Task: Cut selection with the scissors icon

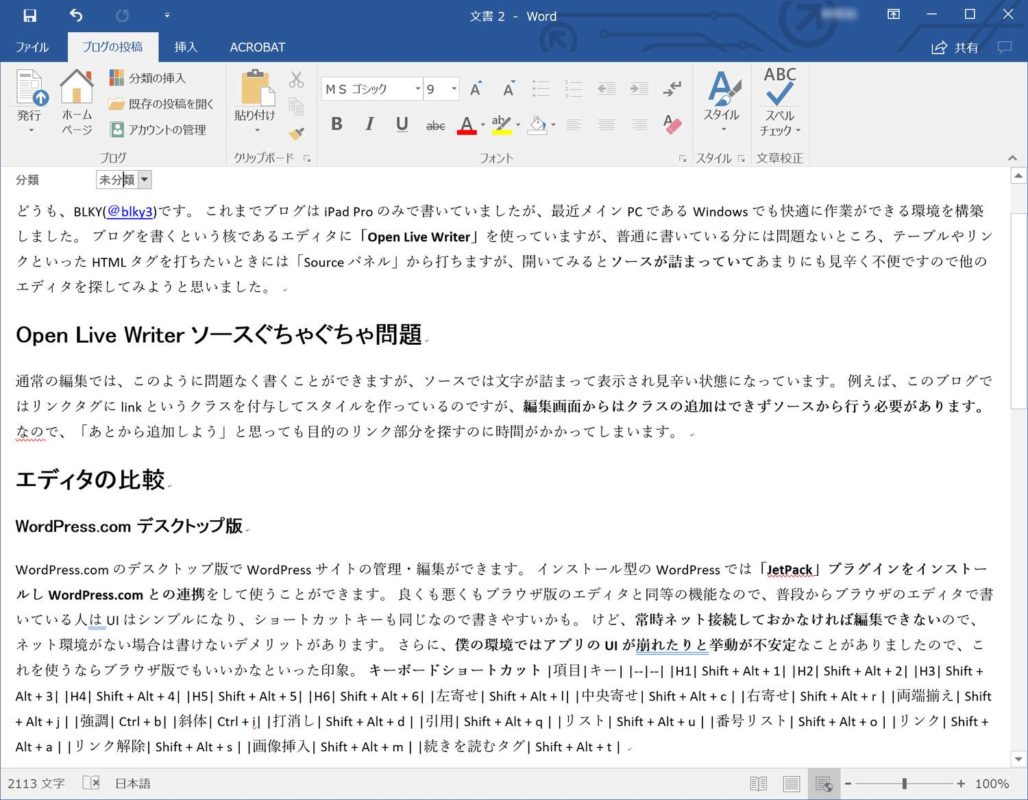Action: click(296, 80)
